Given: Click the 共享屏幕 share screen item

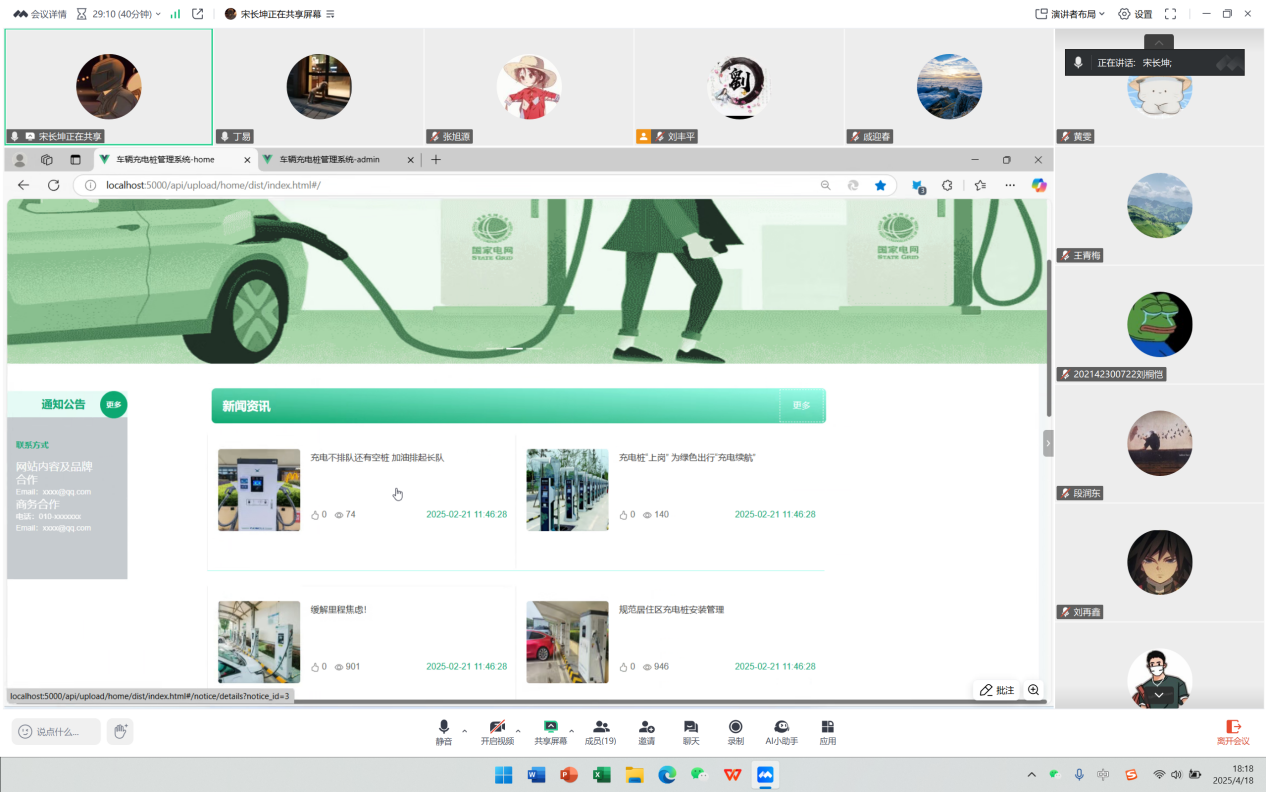Looking at the screenshot, I should click(x=550, y=732).
